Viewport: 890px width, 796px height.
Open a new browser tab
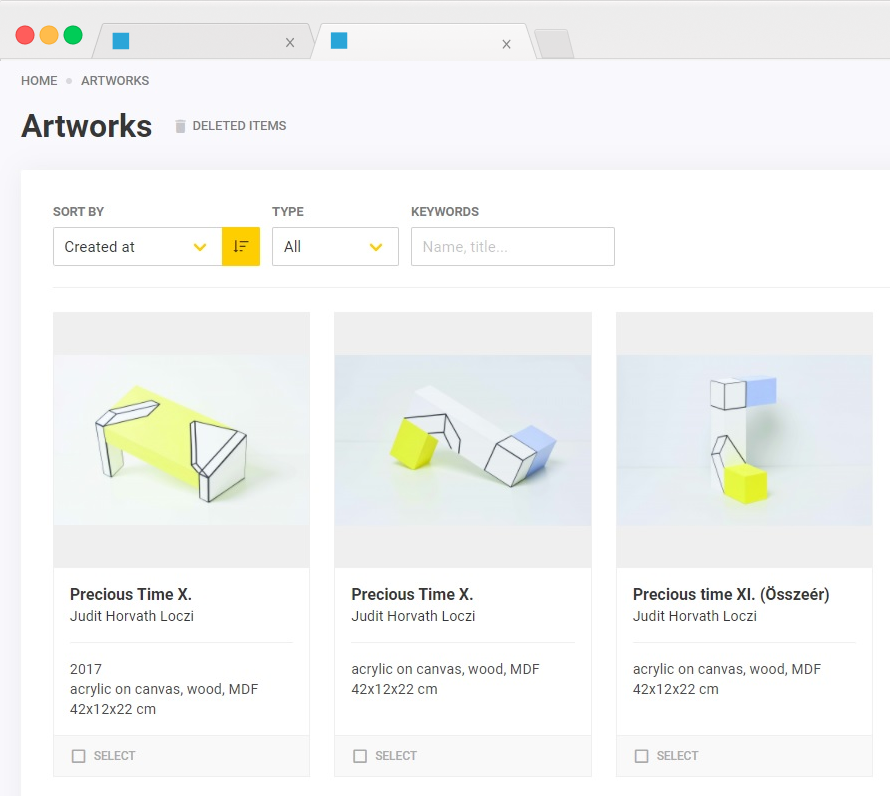coord(553,43)
